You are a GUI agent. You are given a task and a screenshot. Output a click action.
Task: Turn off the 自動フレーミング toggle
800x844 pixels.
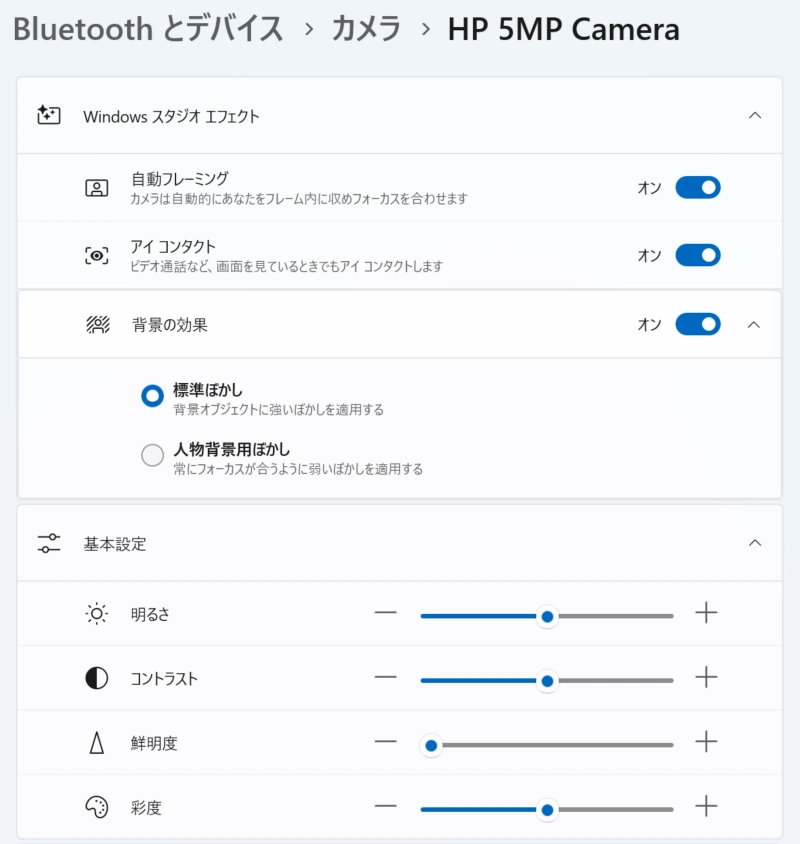coord(698,187)
